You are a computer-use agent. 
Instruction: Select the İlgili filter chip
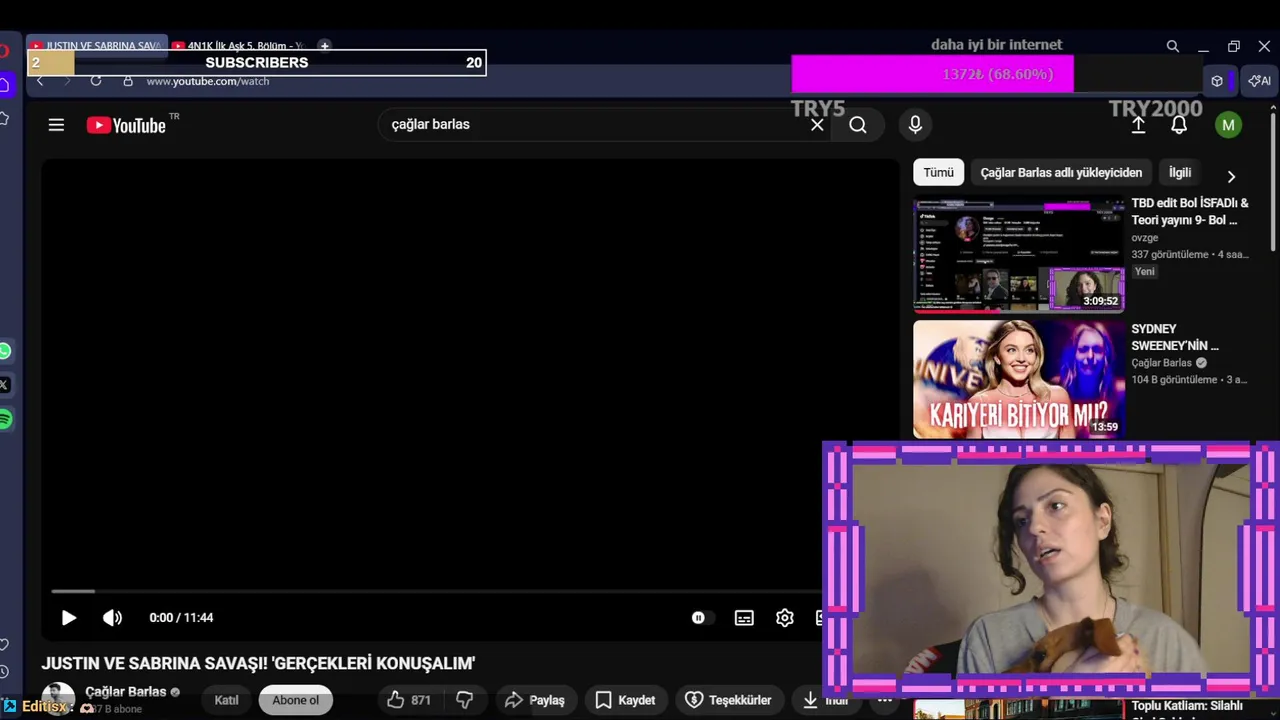click(x=1180, y=172)
